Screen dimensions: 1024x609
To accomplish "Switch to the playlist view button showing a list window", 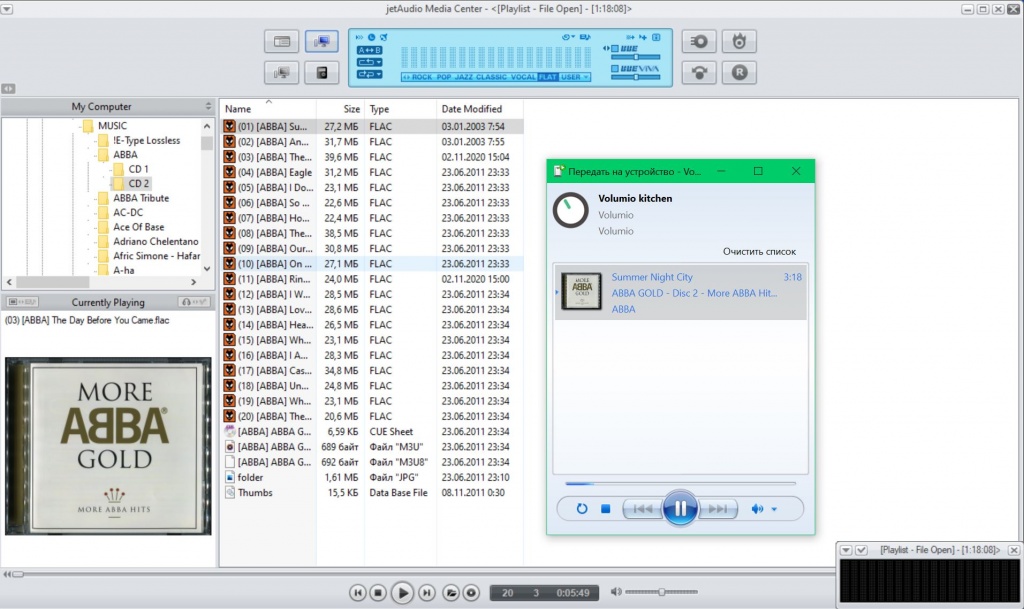I will pos(281,42).
